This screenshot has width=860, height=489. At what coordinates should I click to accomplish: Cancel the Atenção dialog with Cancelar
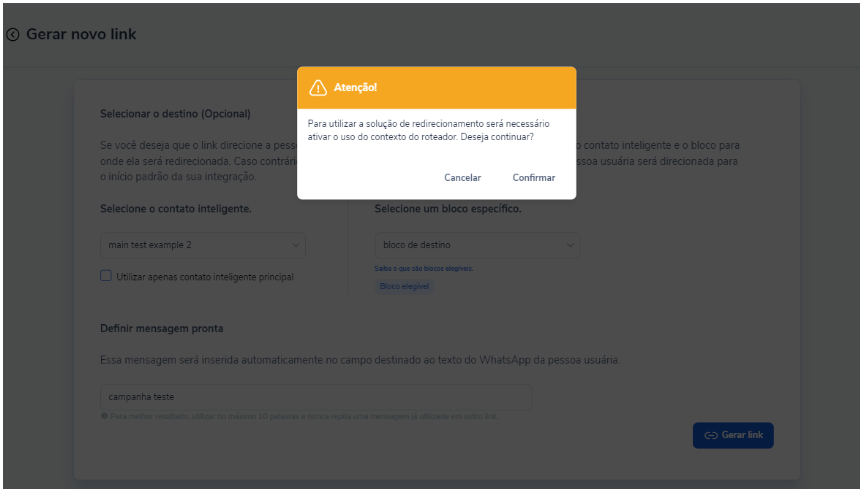(x=462, y=178)
